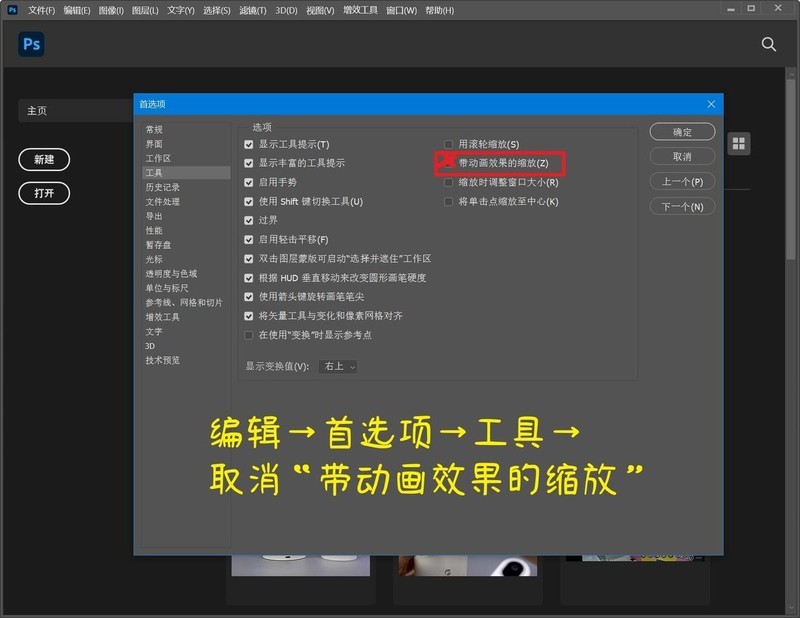Click the 确定 button
800x618 pixels.
(x=683, y=131)
